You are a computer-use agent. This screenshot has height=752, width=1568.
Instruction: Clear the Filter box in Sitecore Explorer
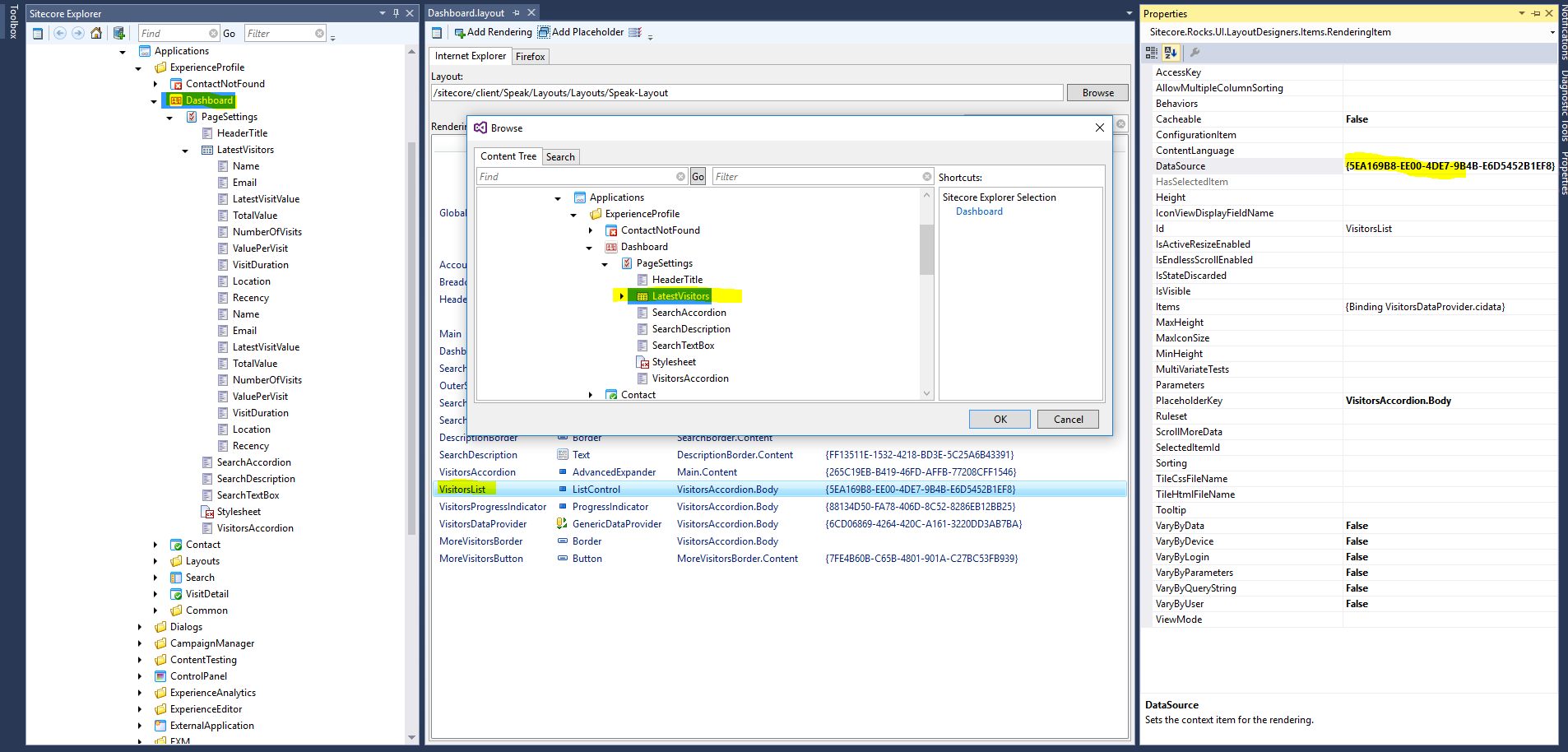click(319, 34)
